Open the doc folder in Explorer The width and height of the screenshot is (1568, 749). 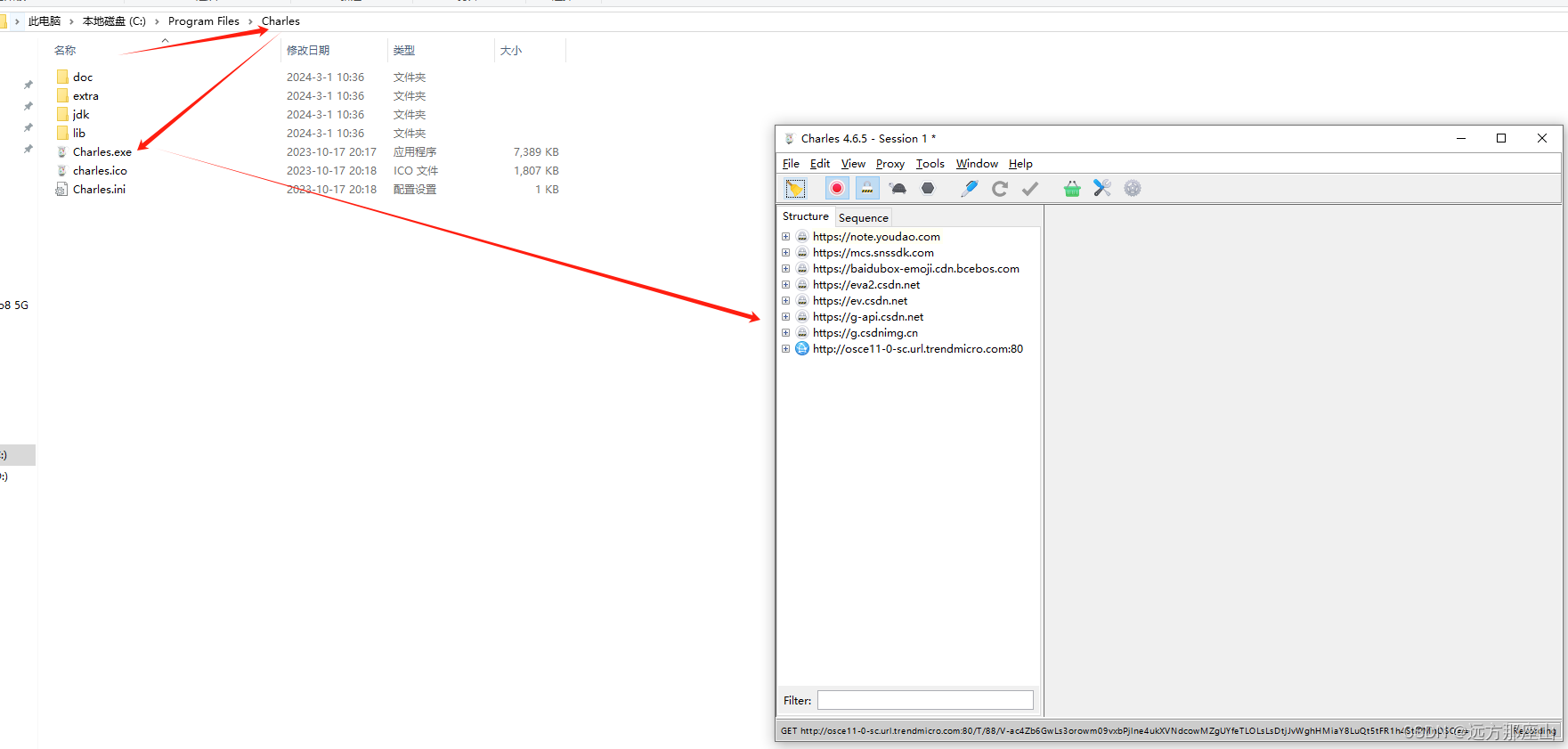tap(83, 77)
